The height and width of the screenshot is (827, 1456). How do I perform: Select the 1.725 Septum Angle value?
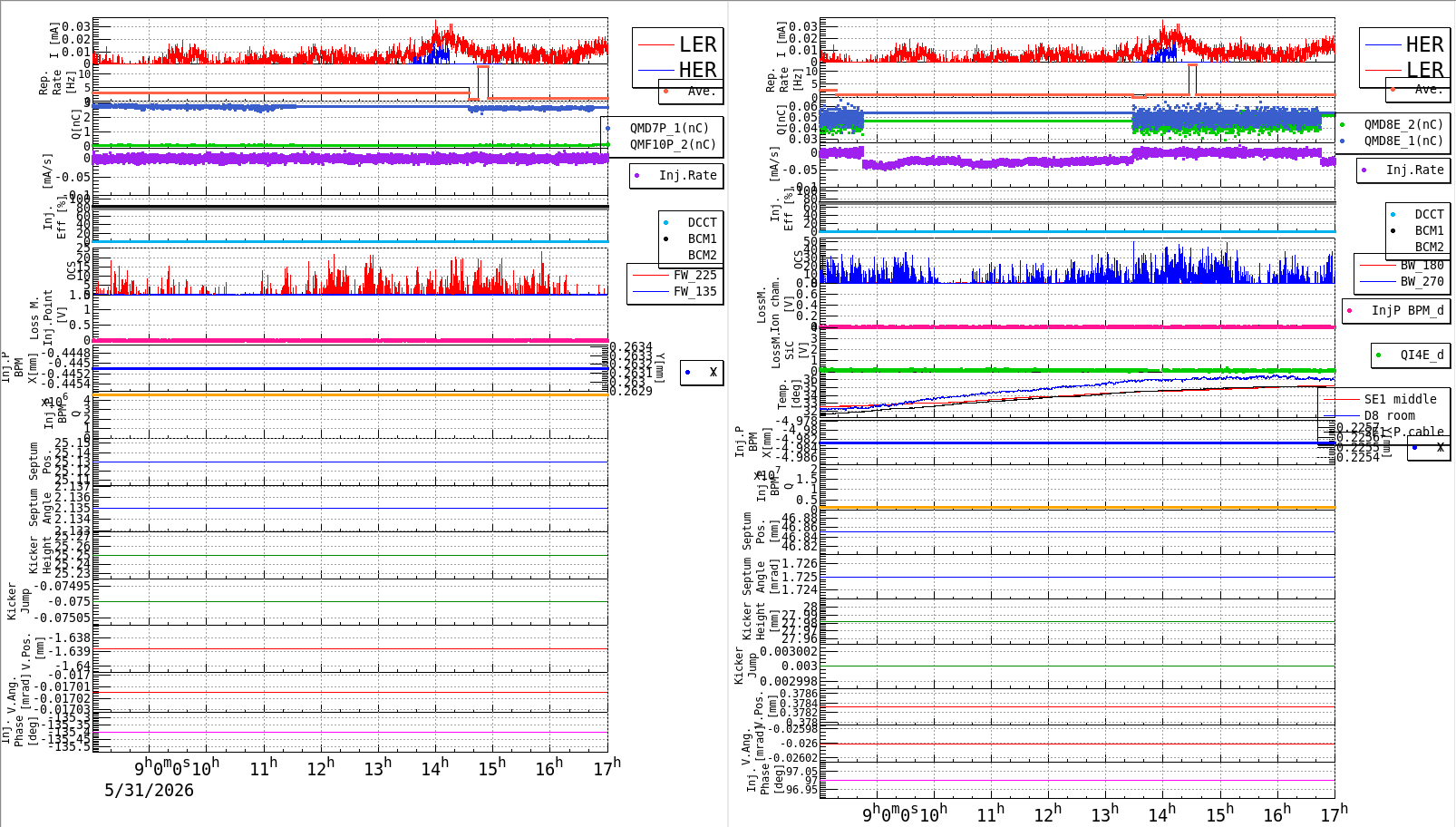coord(800,577)
